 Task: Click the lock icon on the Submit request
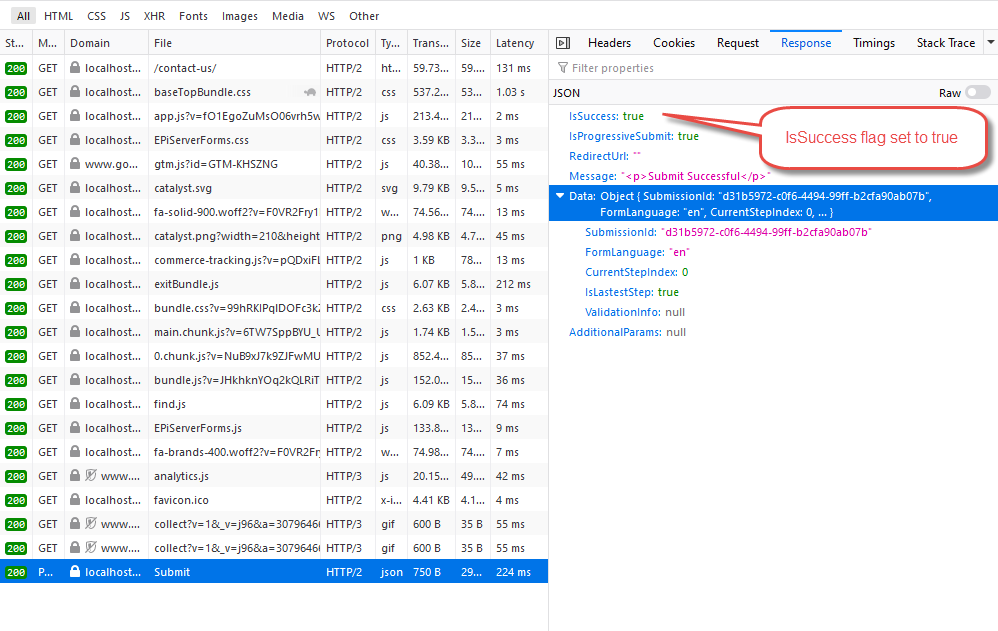pyautogui.click(x=75, y=572)
